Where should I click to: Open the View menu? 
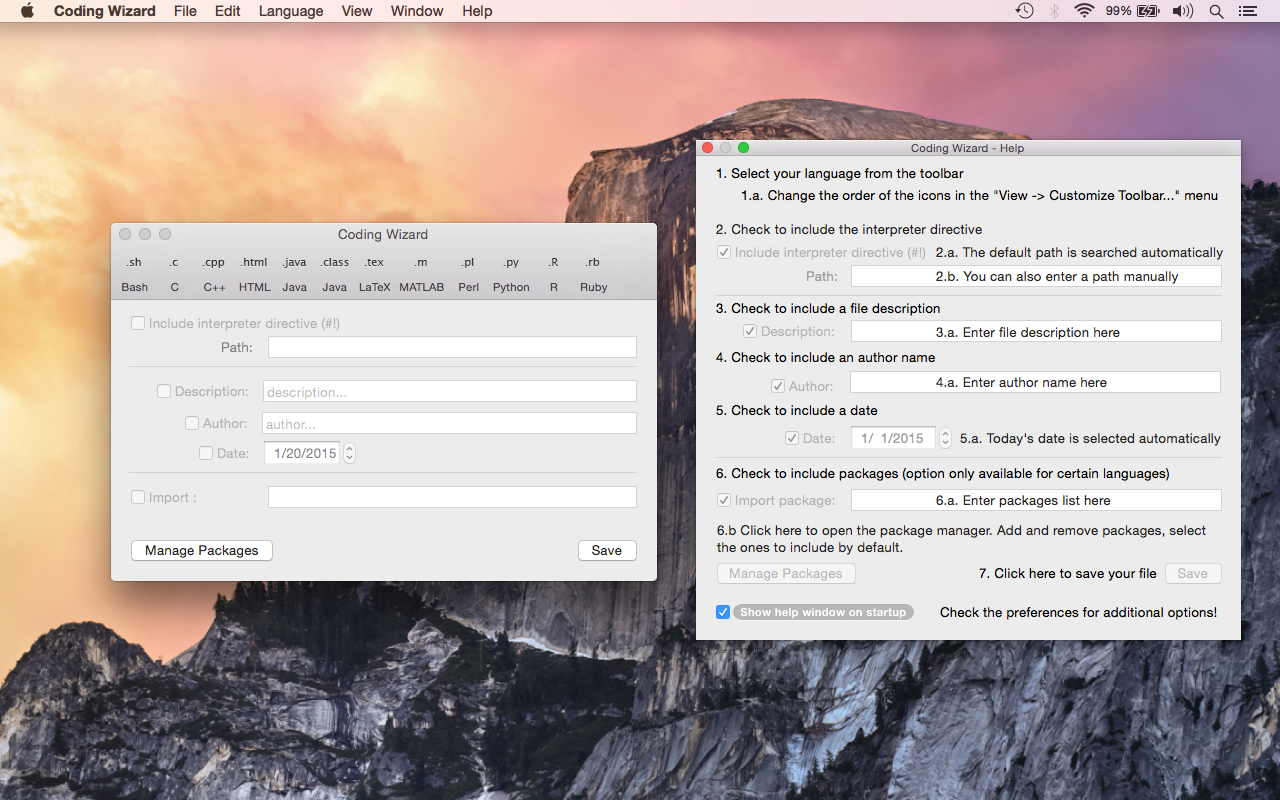[x=357, y=11]
